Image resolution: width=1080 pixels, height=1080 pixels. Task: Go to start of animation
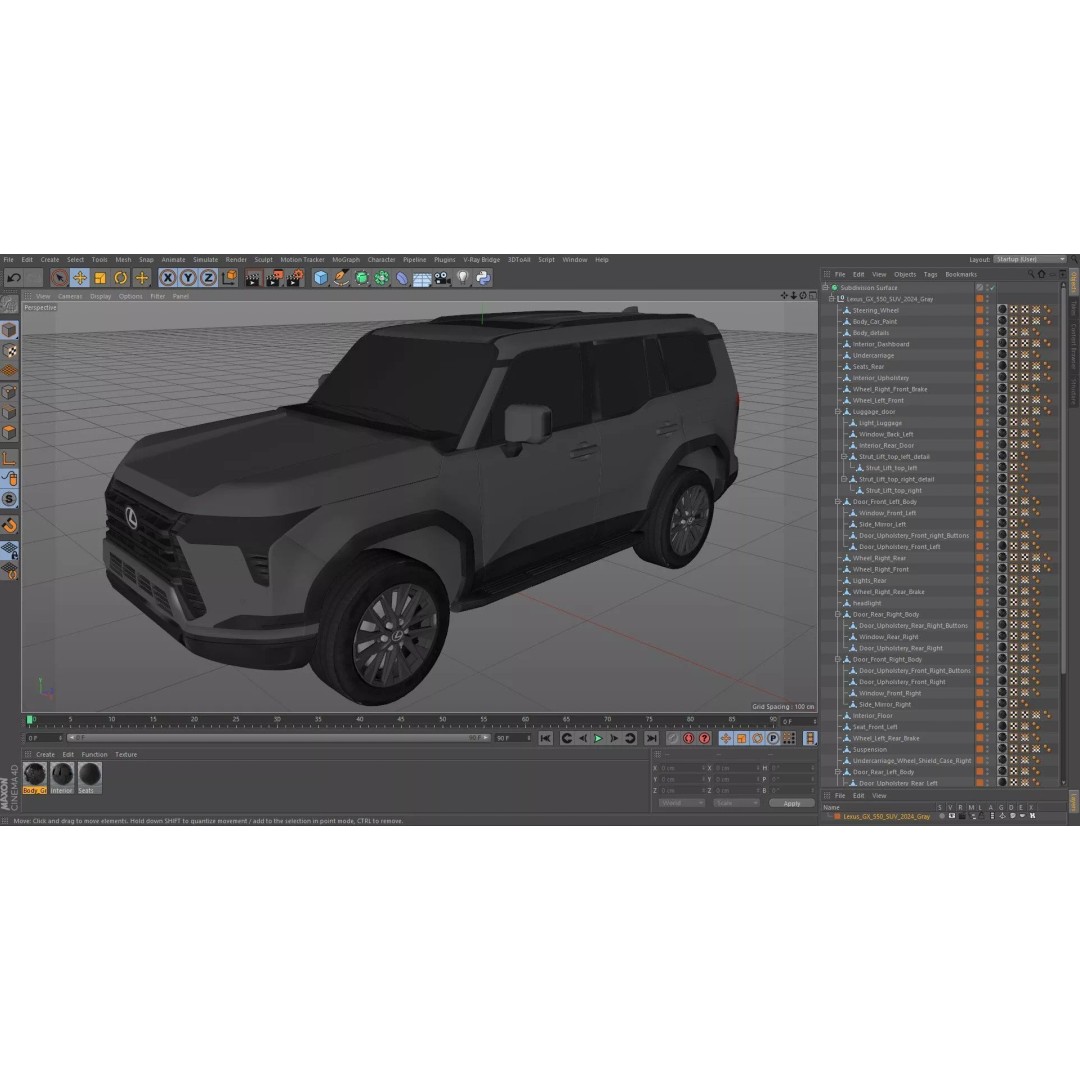[546, 738]
